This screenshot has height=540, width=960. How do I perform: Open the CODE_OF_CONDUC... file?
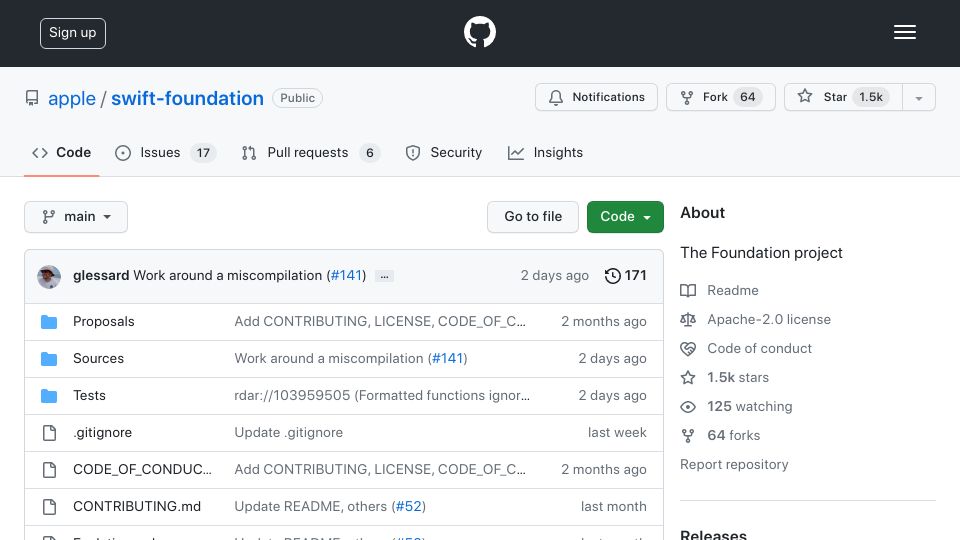142,469
